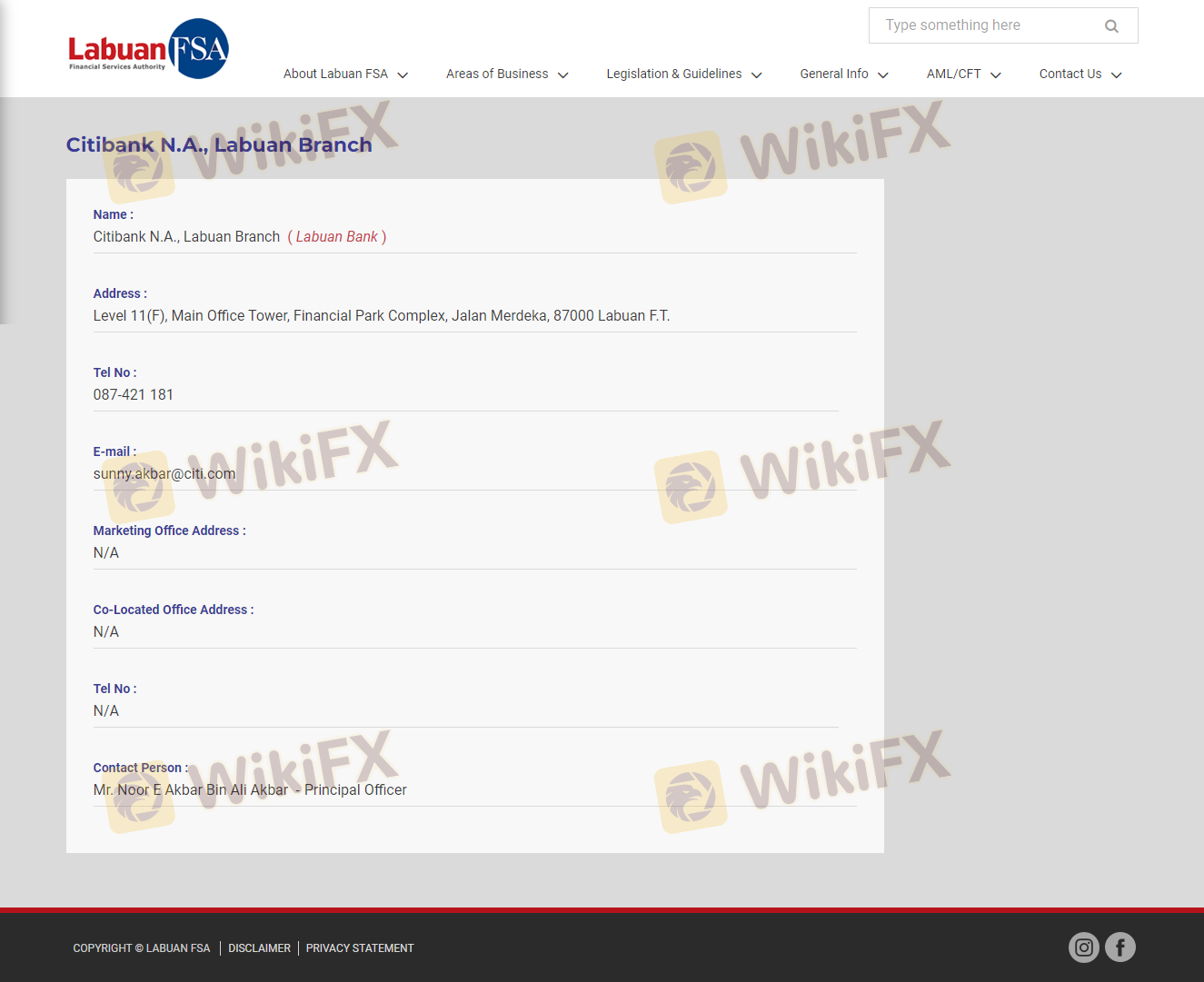Screen dimensions: 1204x982
Task: Open the Legislation & Guidelines menu
Action: coord(674,74)
